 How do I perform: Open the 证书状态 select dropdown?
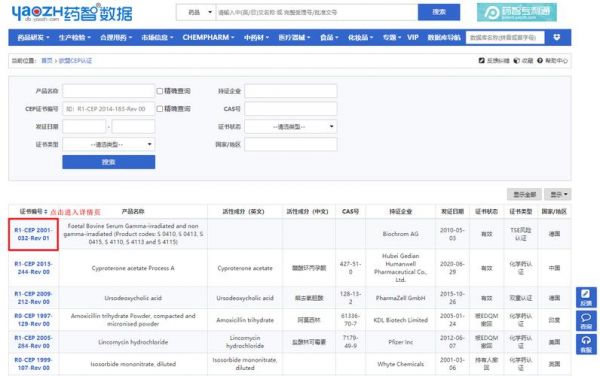tap(290, 127)
